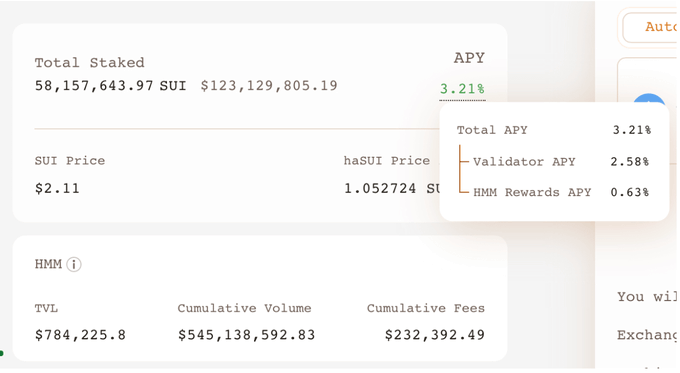
Task: Click the partially visible Auto button
Action: point(649,27)
